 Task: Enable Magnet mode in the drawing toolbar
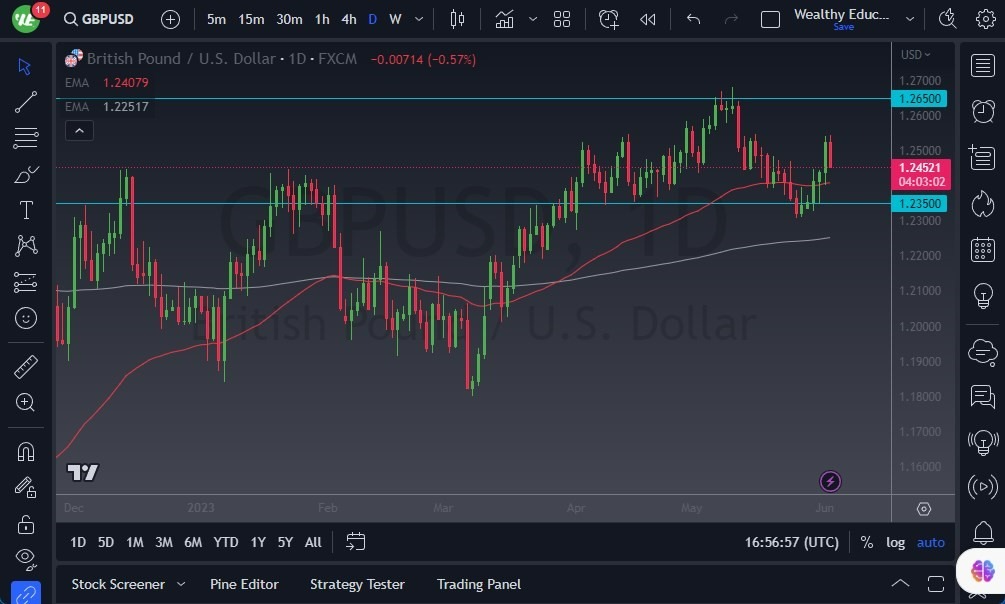(x=25, y=452)
